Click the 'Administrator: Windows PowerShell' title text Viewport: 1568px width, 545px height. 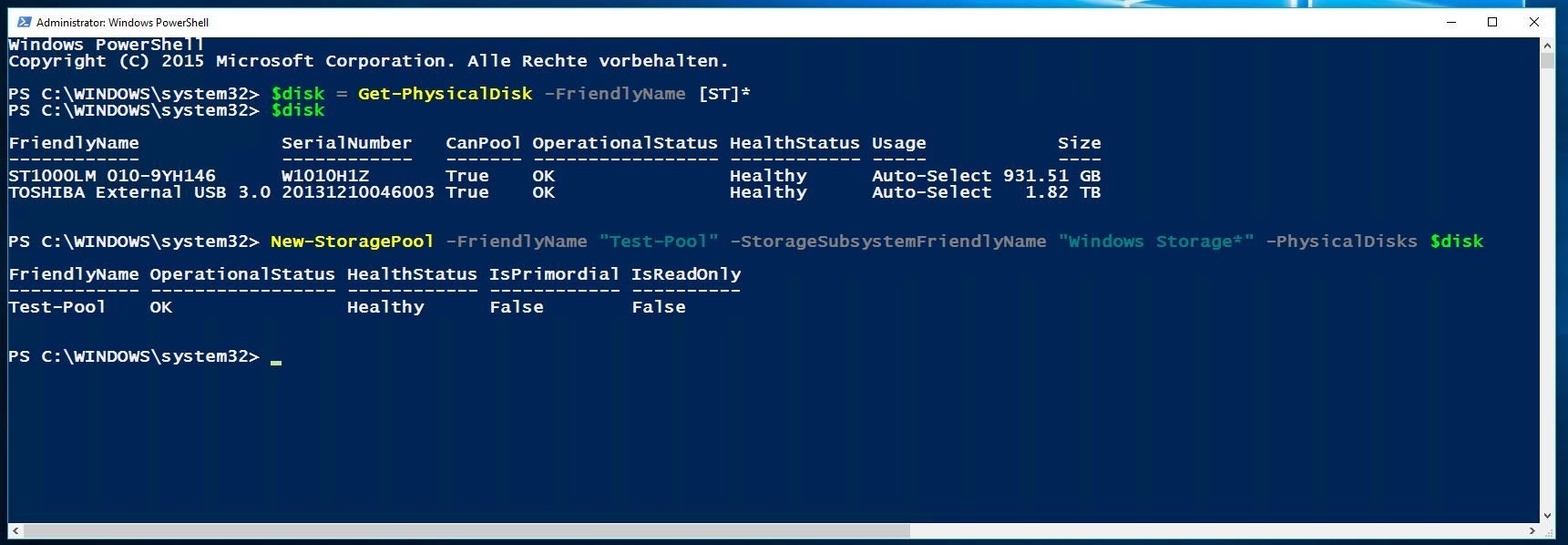click(122, 23)
